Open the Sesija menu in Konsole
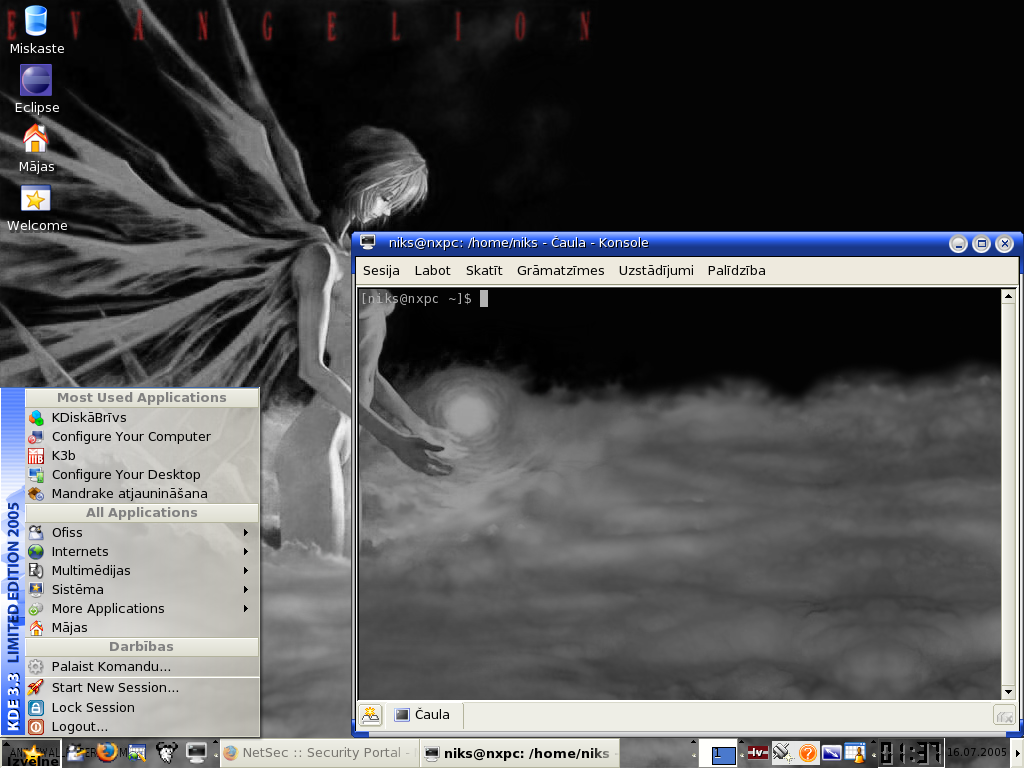The height and width of the screenshot is (768, 1024). (x=381, y=270)
